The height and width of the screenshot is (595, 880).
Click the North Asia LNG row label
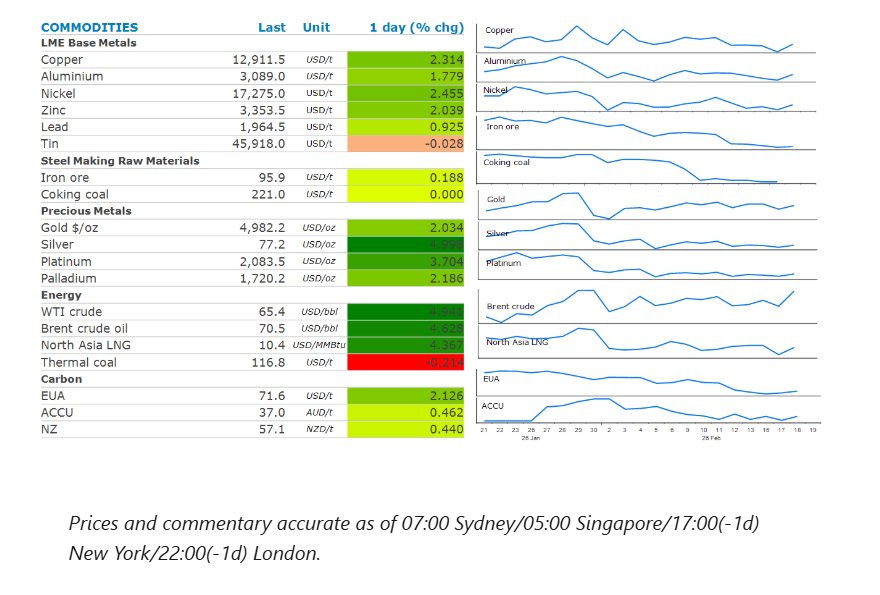coord(86,345)
